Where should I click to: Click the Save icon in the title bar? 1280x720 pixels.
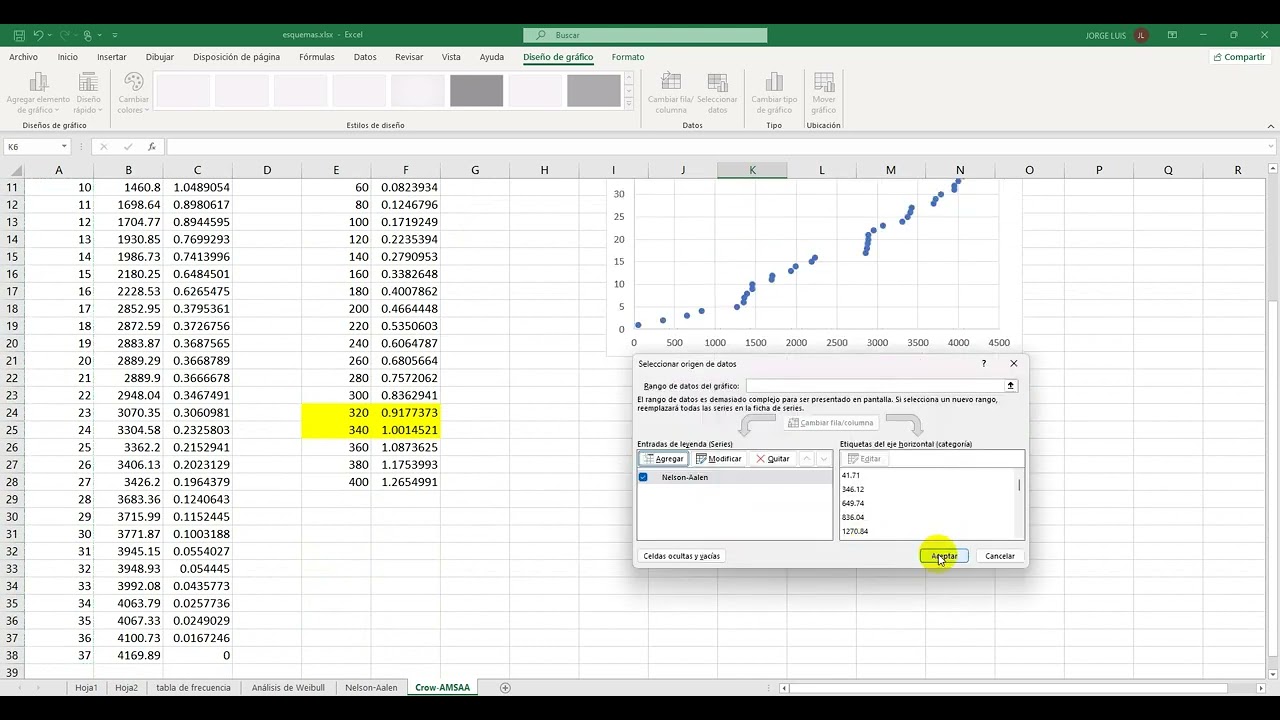19,35
